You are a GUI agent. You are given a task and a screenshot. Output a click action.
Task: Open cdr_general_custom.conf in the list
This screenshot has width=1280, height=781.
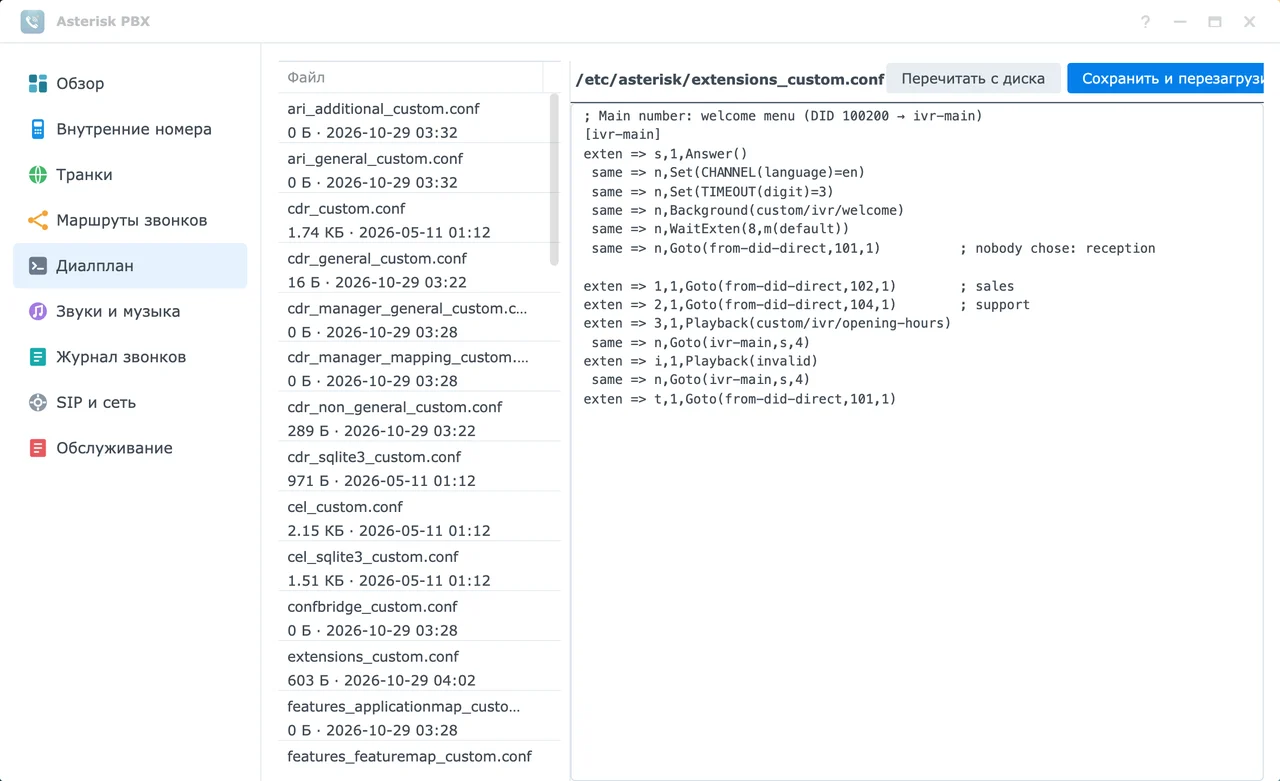[x=418, y=270]
